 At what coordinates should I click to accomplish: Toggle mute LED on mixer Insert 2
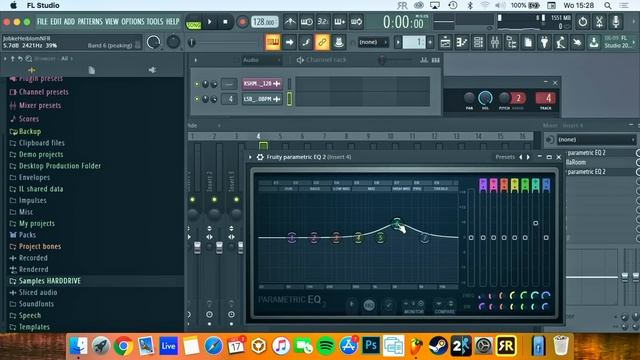click(214, 200)
